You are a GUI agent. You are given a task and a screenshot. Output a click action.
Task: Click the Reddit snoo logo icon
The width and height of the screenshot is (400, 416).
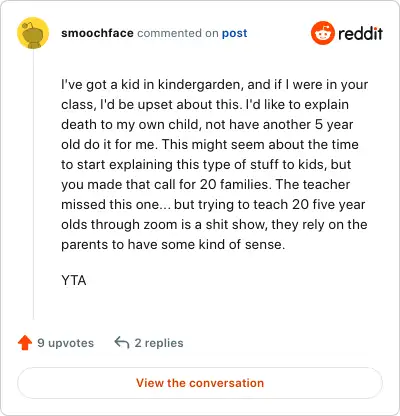click(x=322, y=33)
